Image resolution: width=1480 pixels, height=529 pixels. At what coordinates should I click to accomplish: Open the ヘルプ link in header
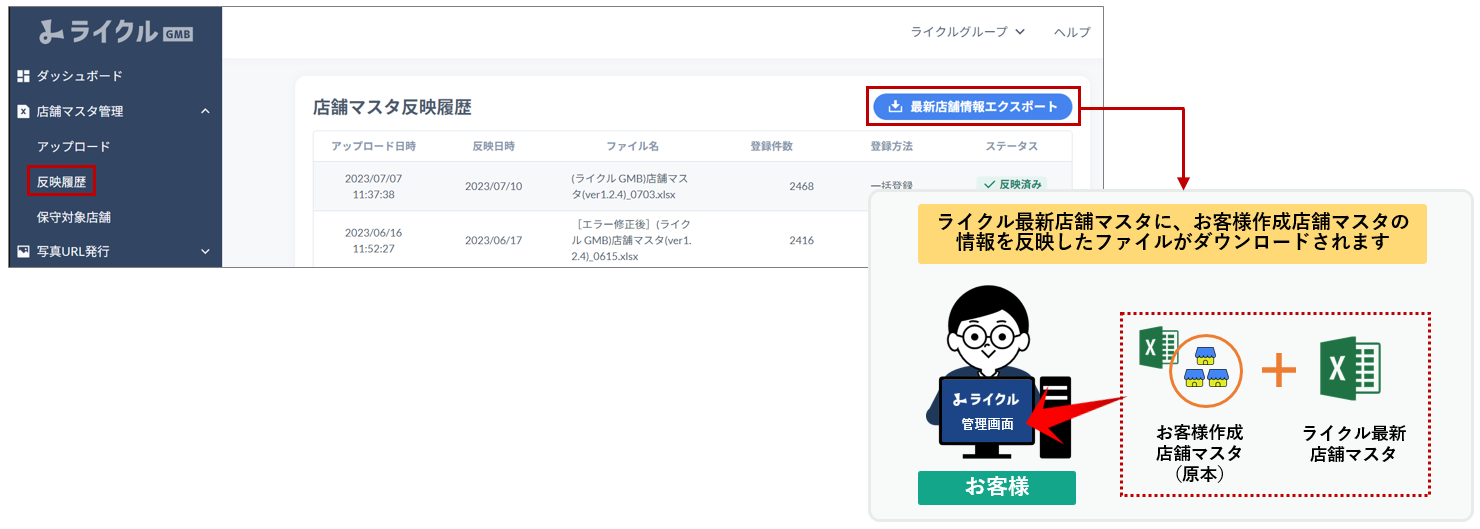coord(1072,32)
